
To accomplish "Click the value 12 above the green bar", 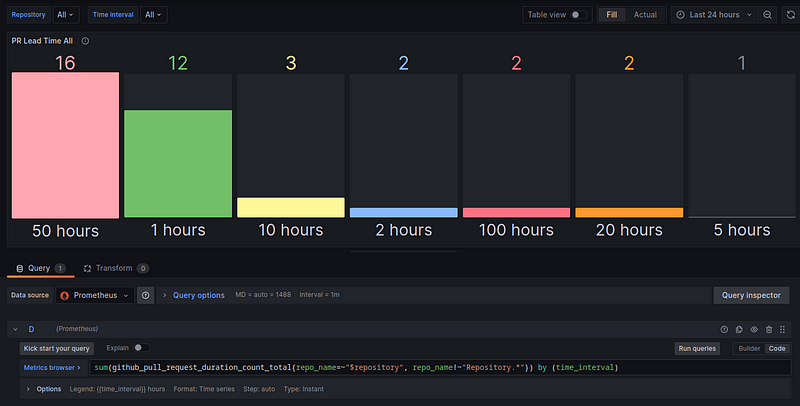I will point(178,63).
